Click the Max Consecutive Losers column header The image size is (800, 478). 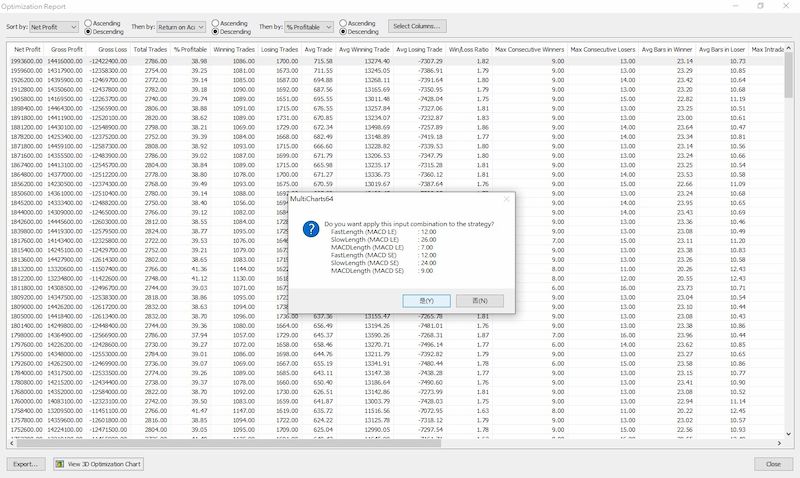click(x=603, y=49)
